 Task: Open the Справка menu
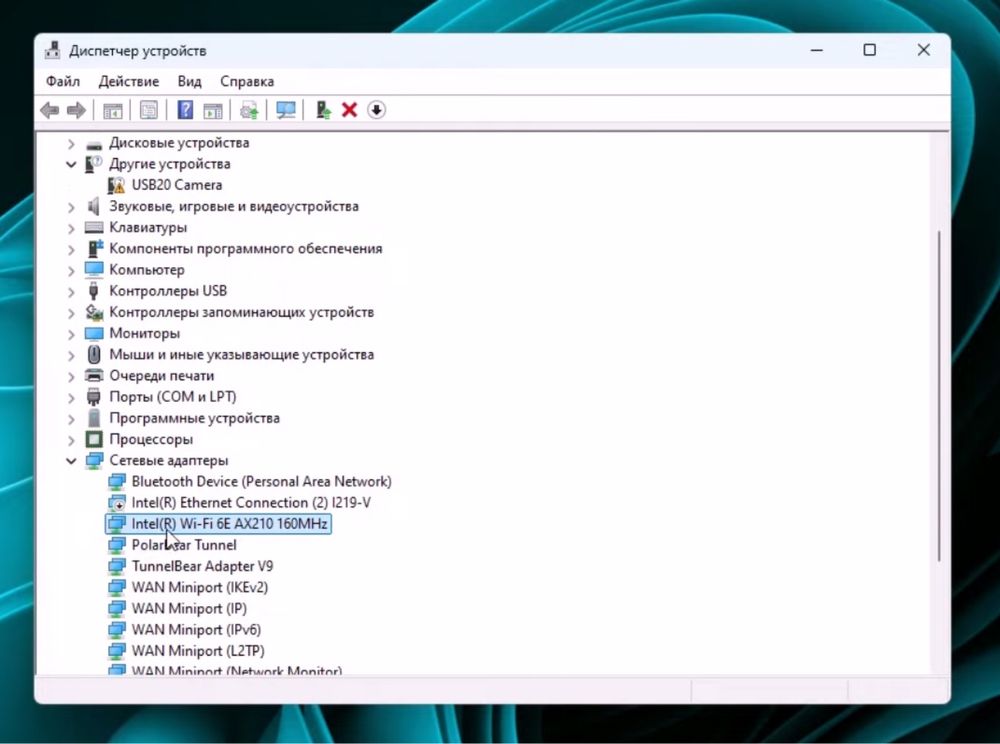pos(247,82)
